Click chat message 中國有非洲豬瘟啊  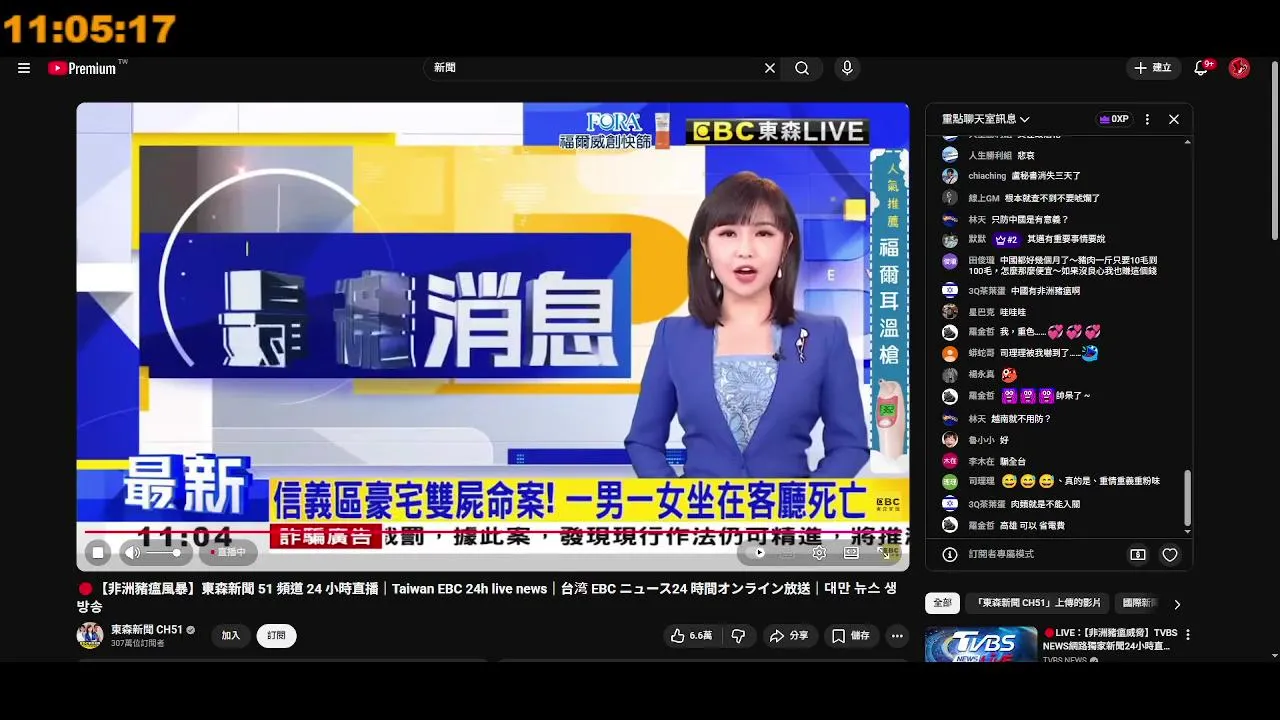1045,291
